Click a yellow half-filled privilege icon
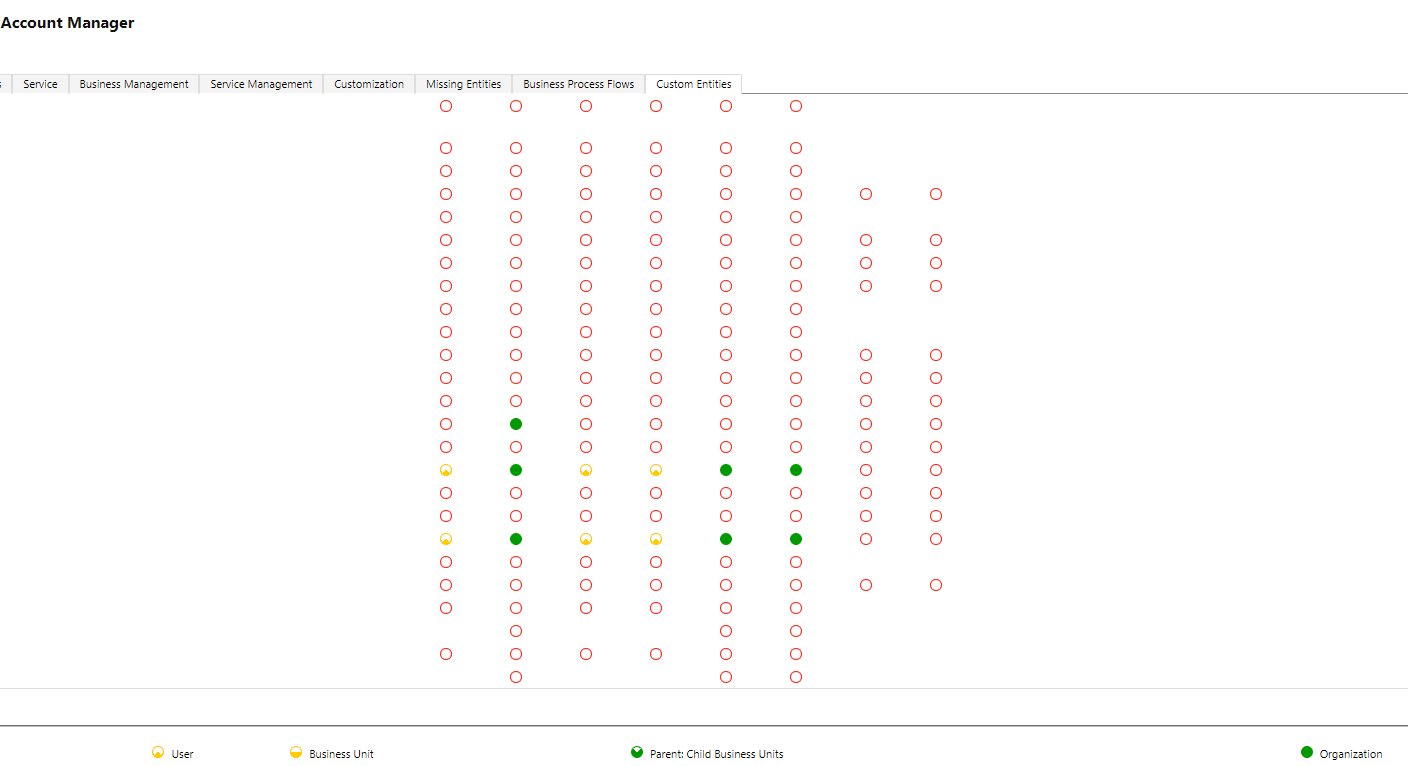 (585, 539)
